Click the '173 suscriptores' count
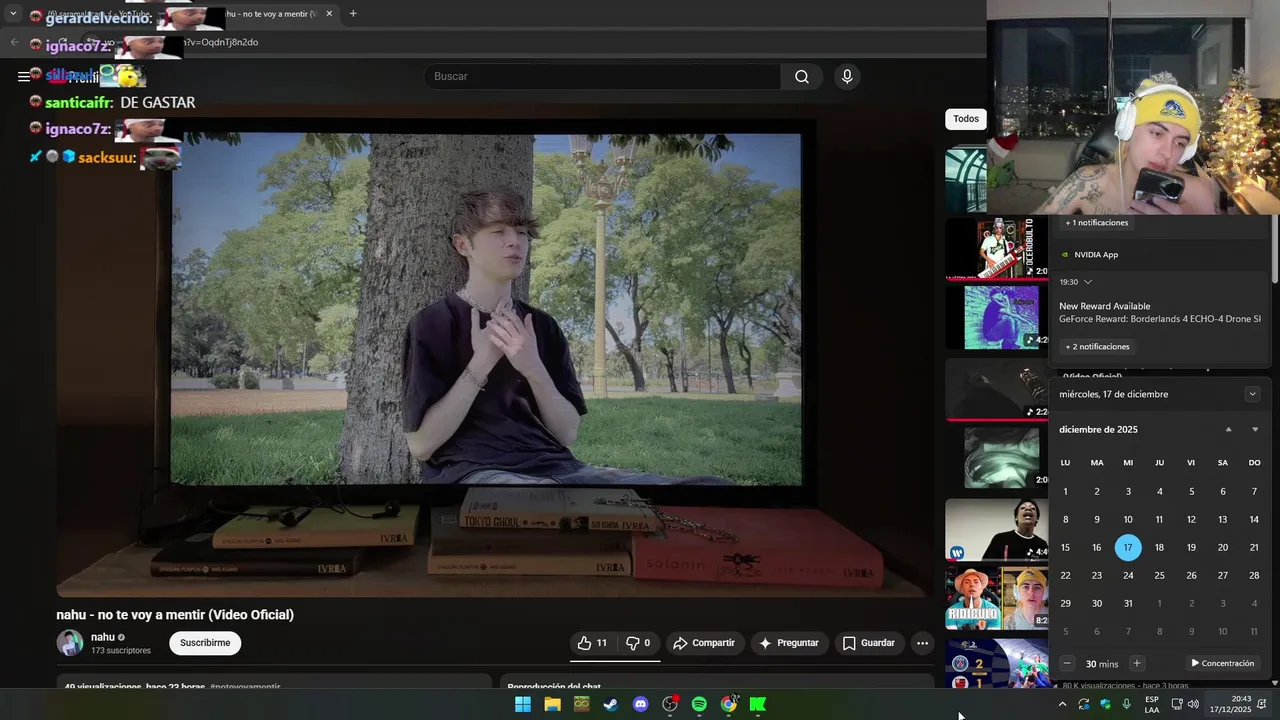 pos(121,651)
